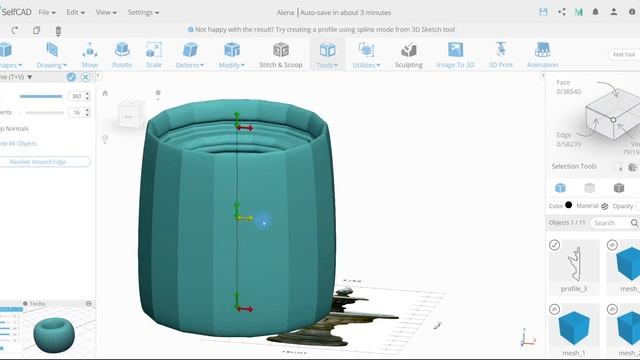
Task: Click the home view icon in viewport
Action: click(105, 93)
